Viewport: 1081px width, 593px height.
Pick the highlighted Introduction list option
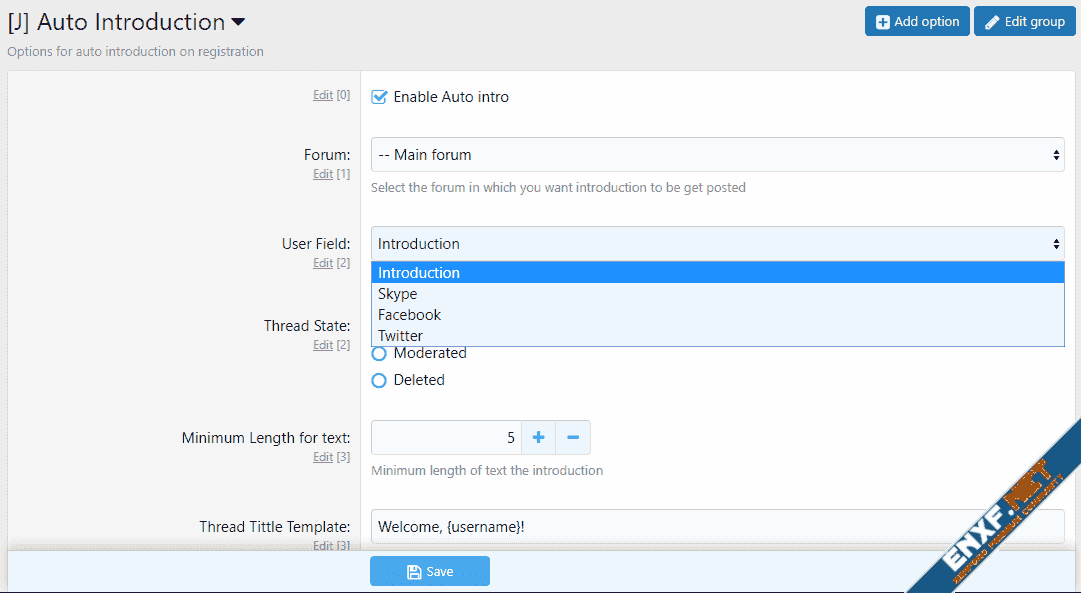click(x=419, y=273)
